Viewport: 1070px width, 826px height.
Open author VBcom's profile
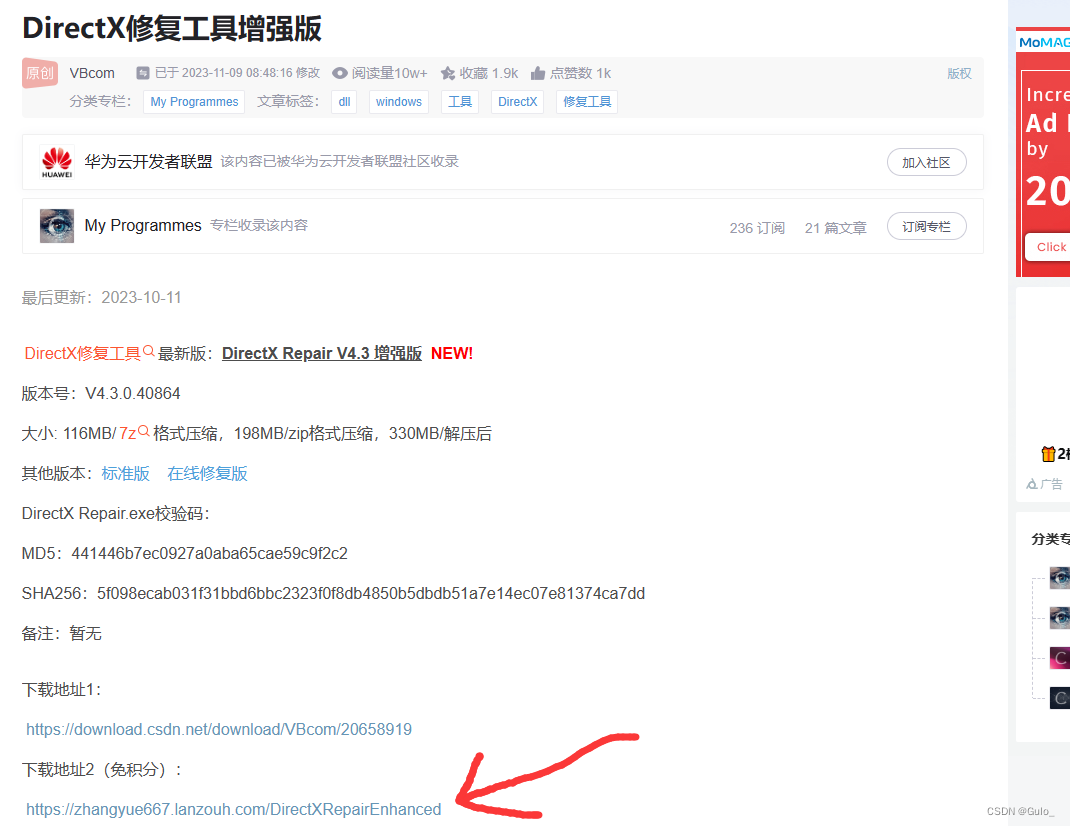click(92, 73)
